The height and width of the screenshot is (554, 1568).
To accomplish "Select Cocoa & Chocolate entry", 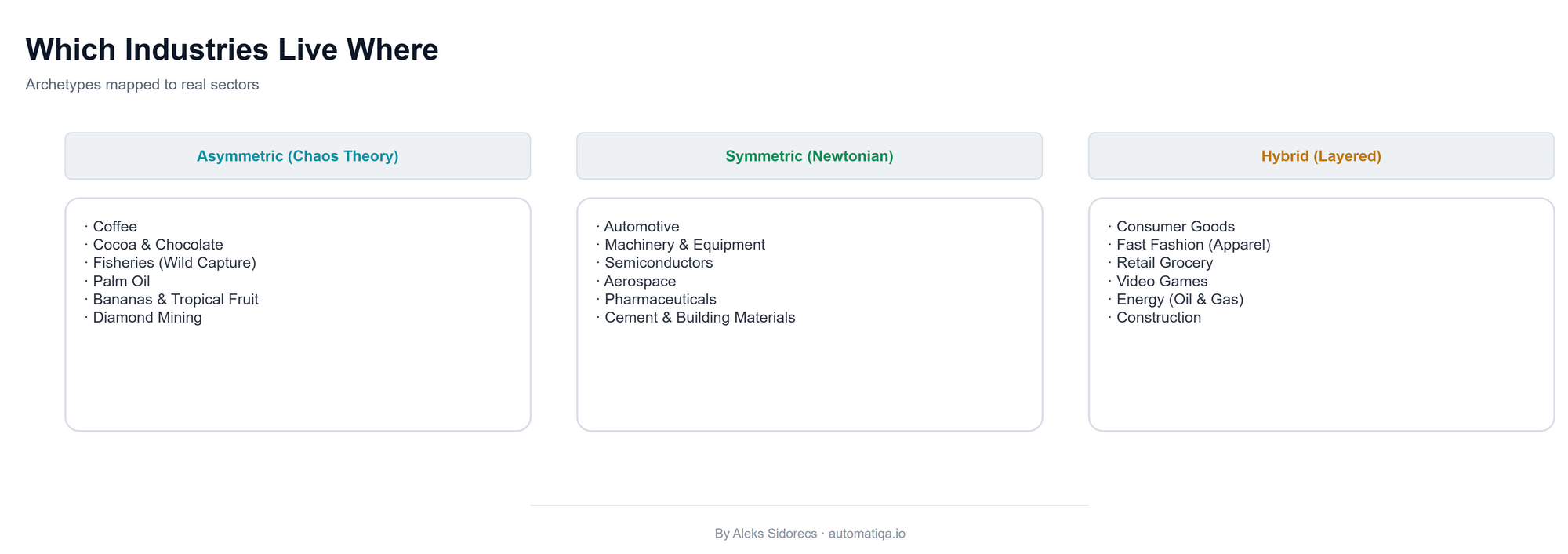I will [x=158, y=245].
